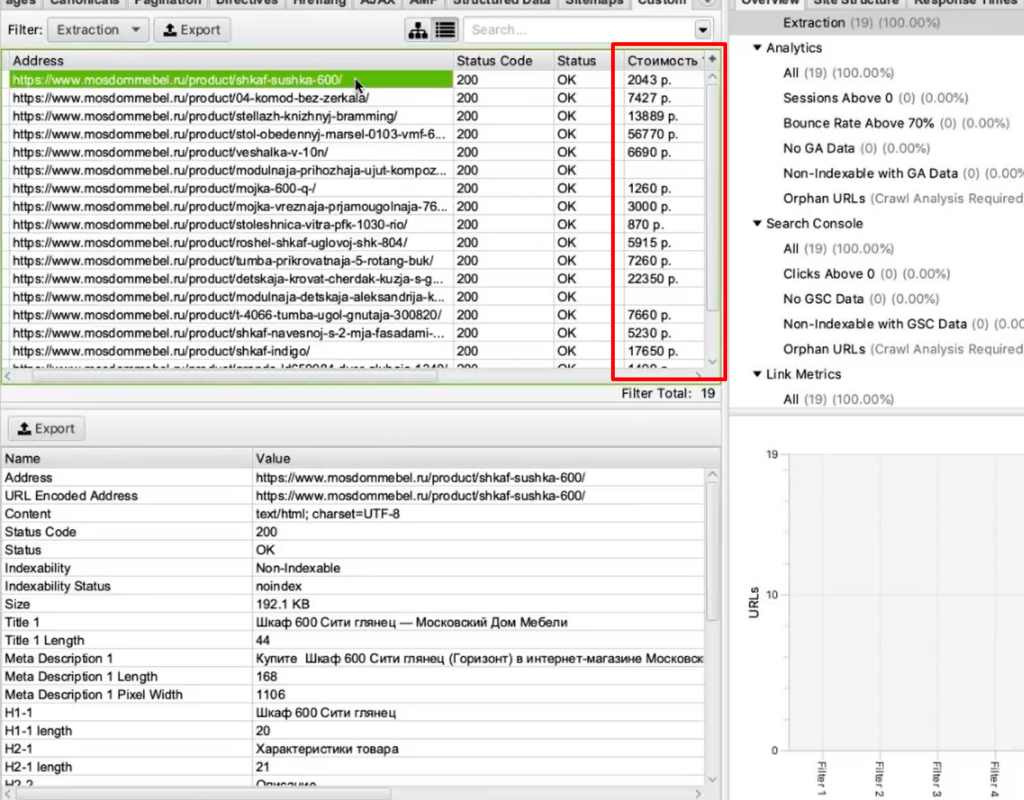This screenshot has width=1024, height=800.
Task: Collapse the Search Console tree section
Action: (x=758, y=224)
